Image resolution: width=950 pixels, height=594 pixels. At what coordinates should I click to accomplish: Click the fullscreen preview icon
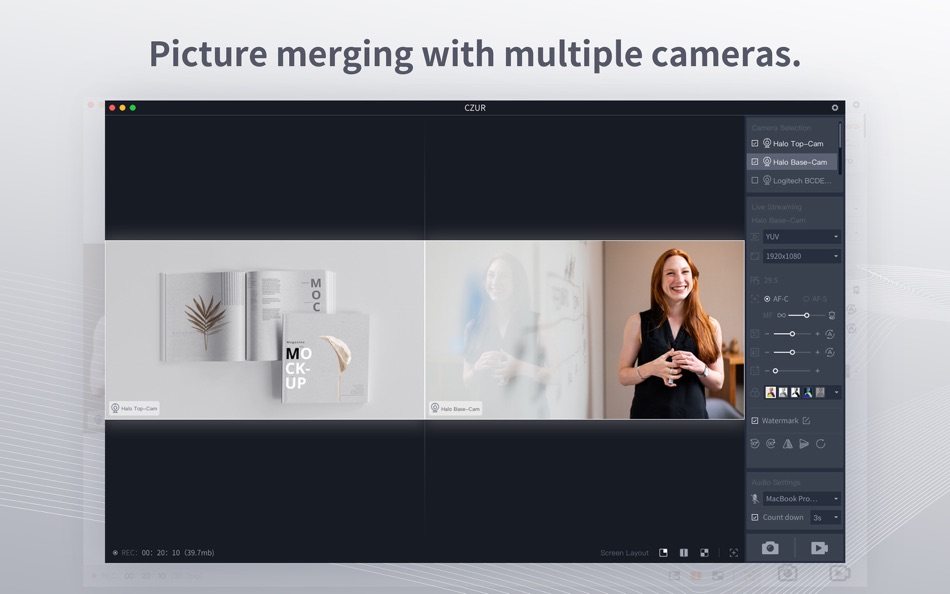[732, 552]
